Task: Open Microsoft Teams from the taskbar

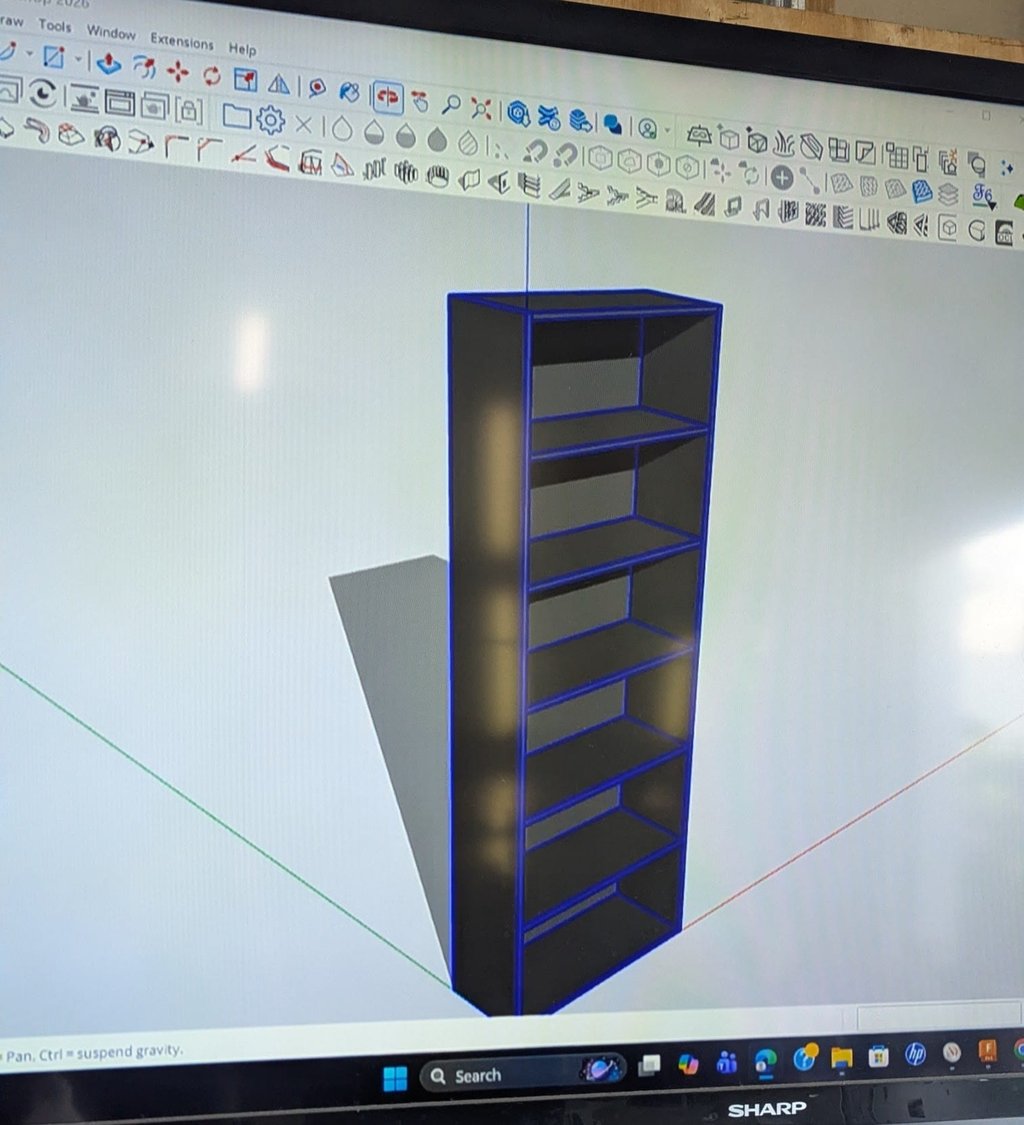Action: (x=727, y=1062)
